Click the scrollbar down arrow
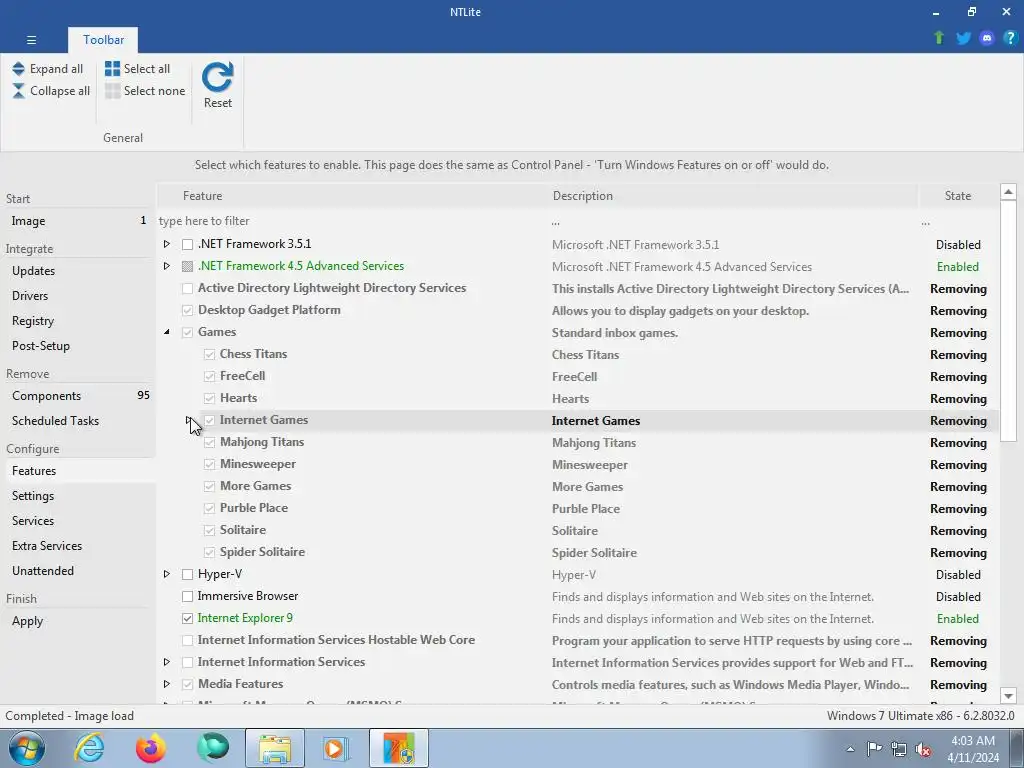The image size is (1024, 768). click(x=1008, y=696)
